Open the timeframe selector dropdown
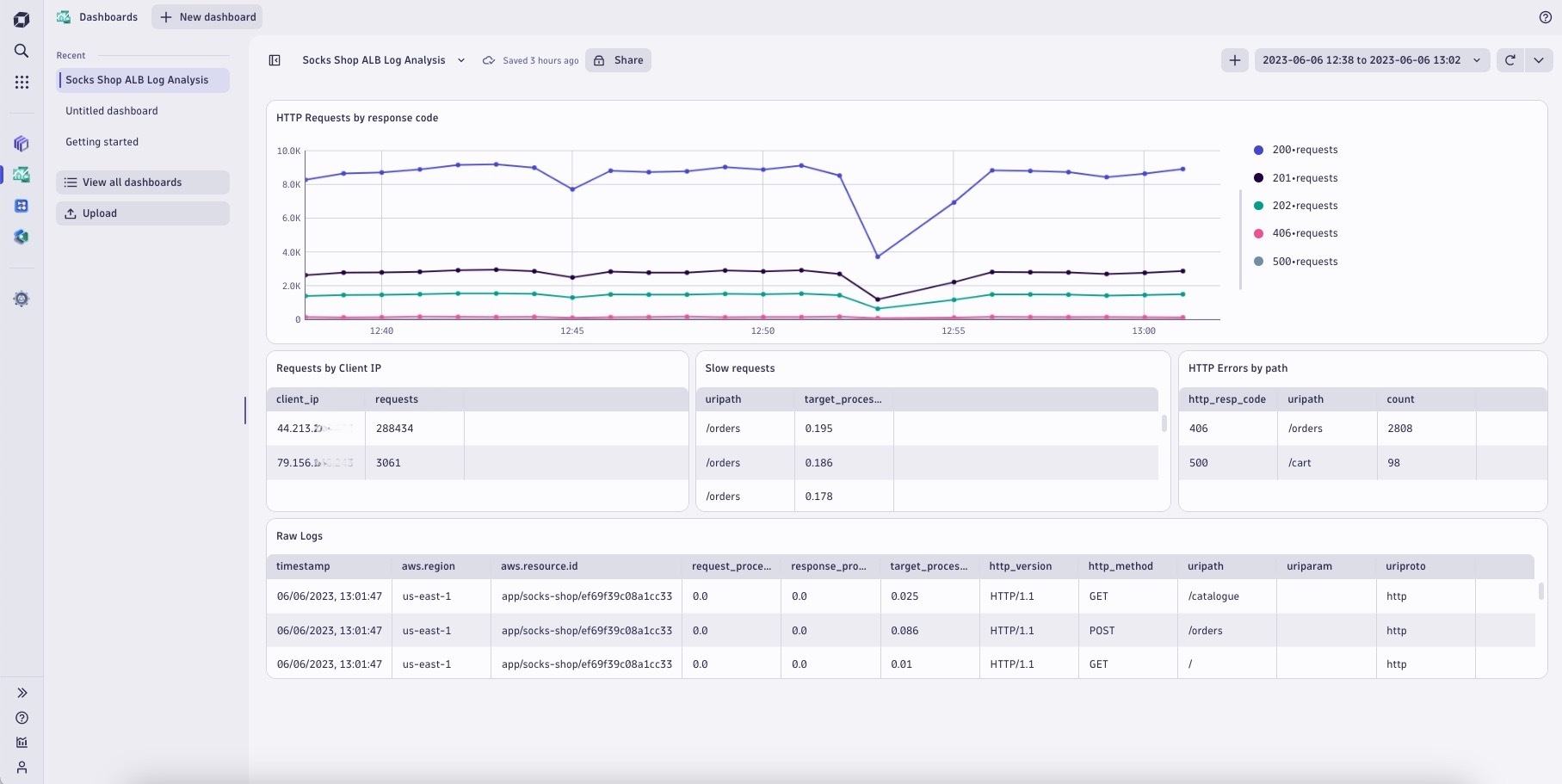1562x784 pixels. [1372, 60]
